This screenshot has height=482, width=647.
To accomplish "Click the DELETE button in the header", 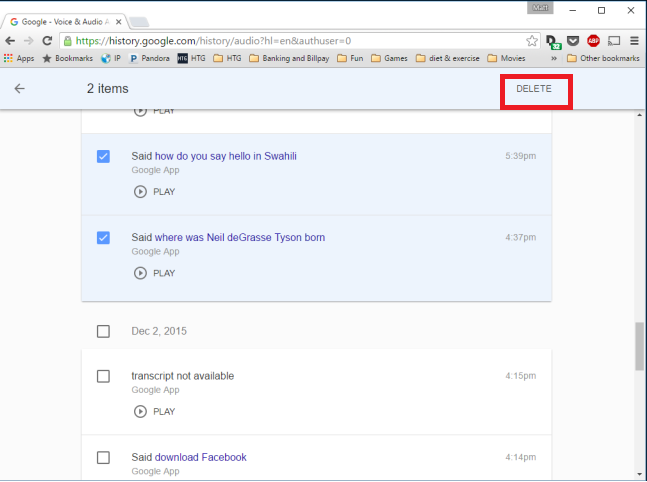I will (x=534, y=89).
